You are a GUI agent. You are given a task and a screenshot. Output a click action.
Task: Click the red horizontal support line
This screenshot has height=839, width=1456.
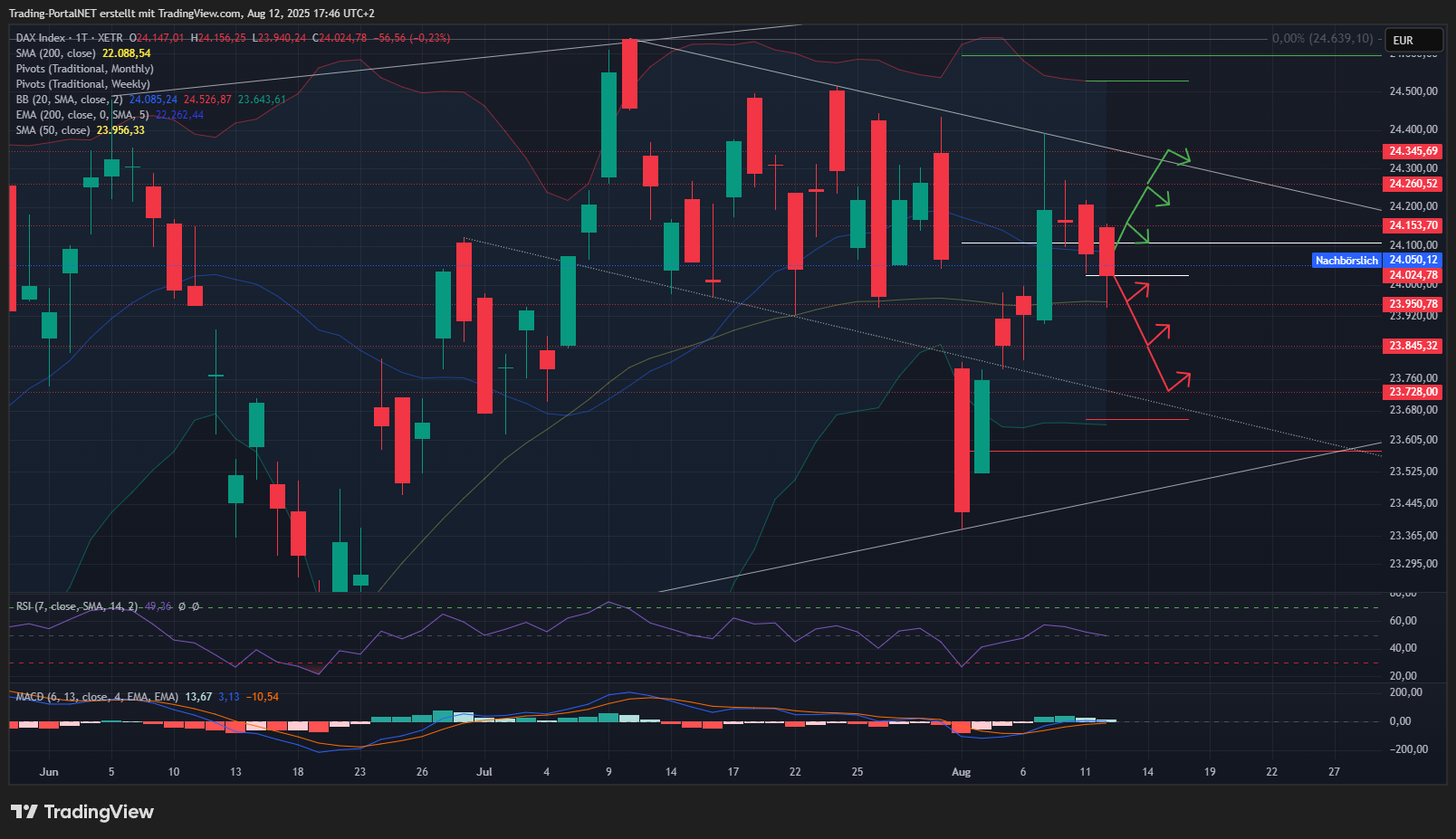click(1177, 451)
